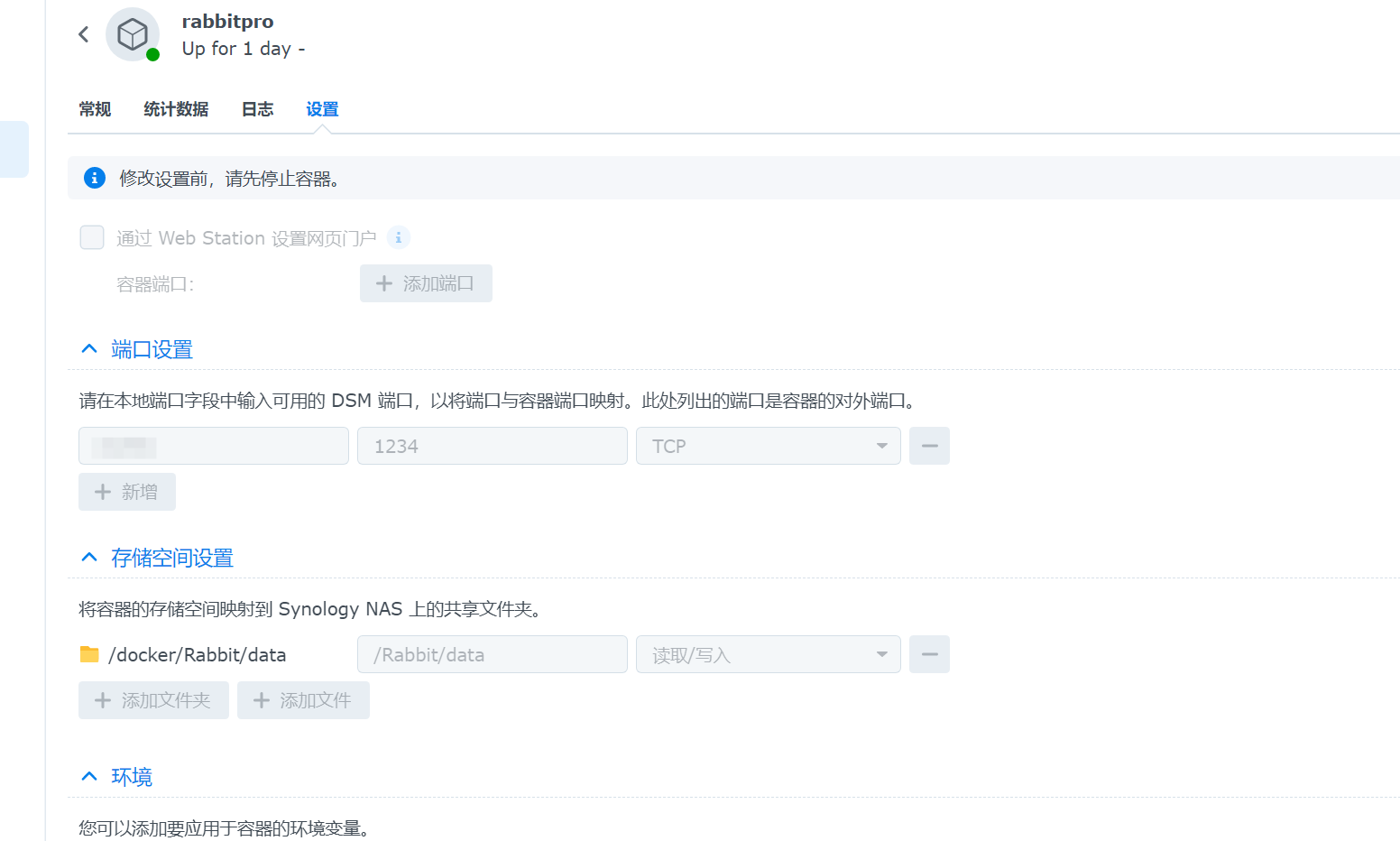
Task: Go back using the left arrow
Action: [x=84, y=34]
